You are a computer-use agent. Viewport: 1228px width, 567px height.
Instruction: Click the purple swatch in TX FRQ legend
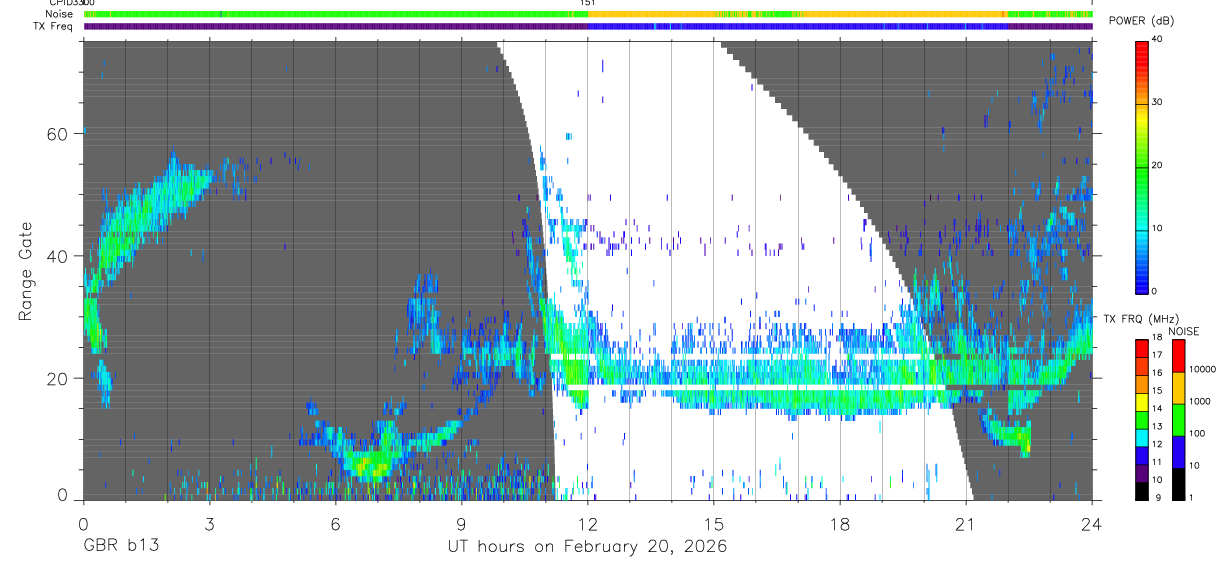point(1141,474)
